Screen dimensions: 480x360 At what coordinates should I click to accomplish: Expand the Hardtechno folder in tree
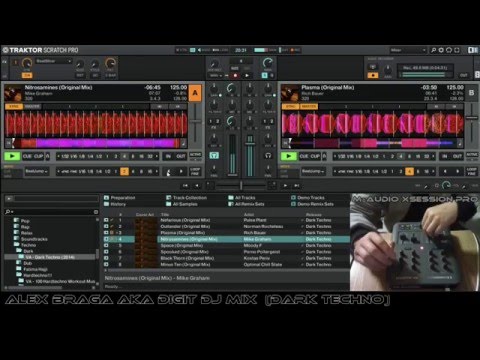point(35,275)
